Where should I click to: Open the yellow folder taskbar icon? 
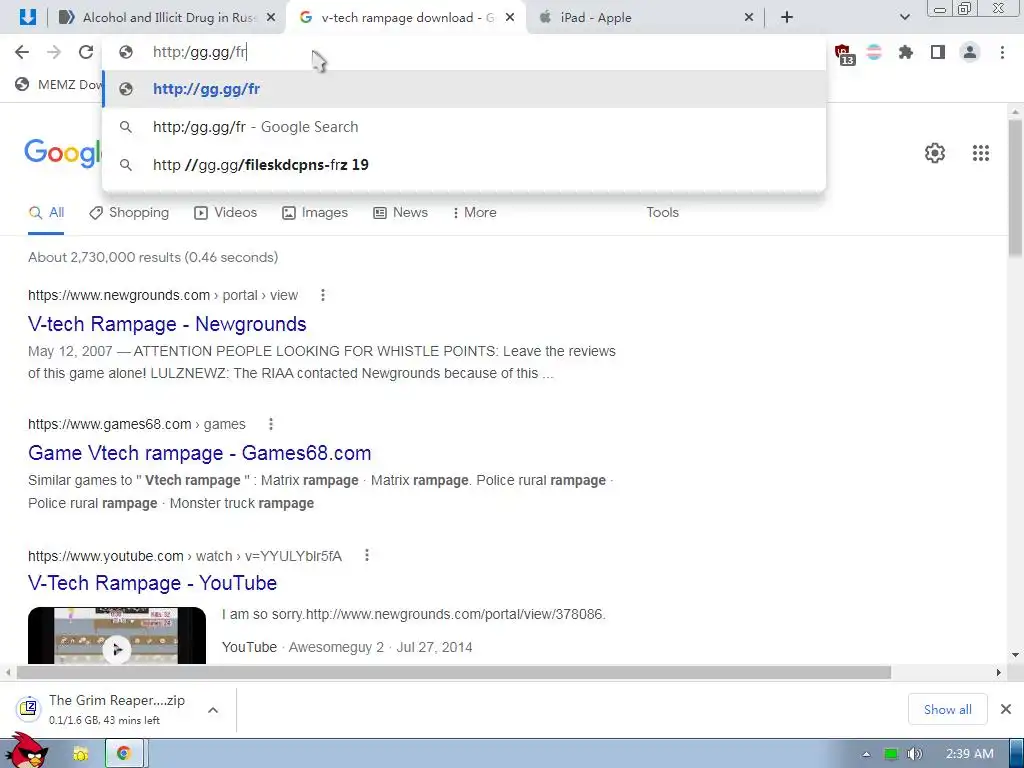[81, 754]
